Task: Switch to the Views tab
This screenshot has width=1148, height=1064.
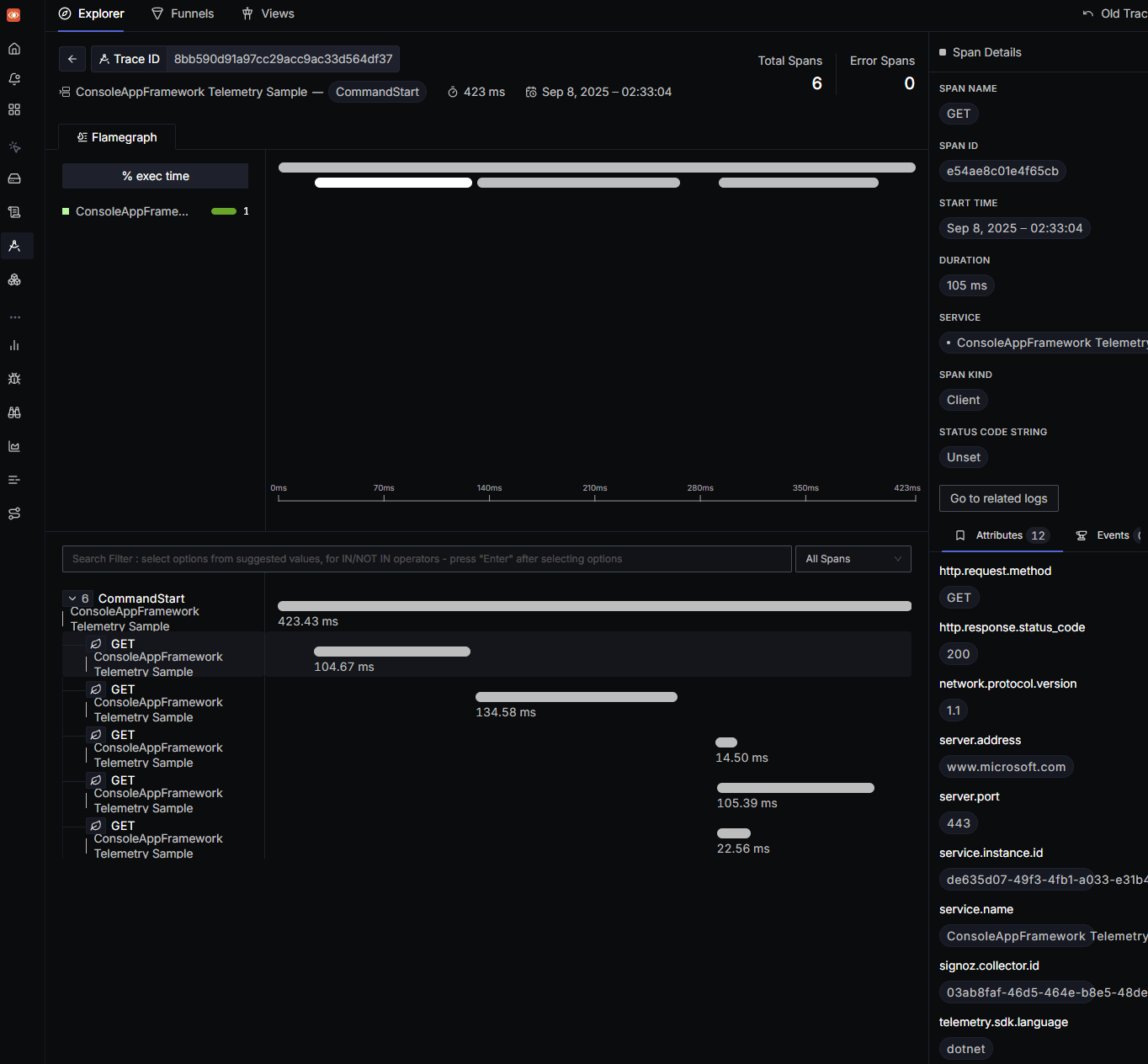Action: (x=268, y=13)
